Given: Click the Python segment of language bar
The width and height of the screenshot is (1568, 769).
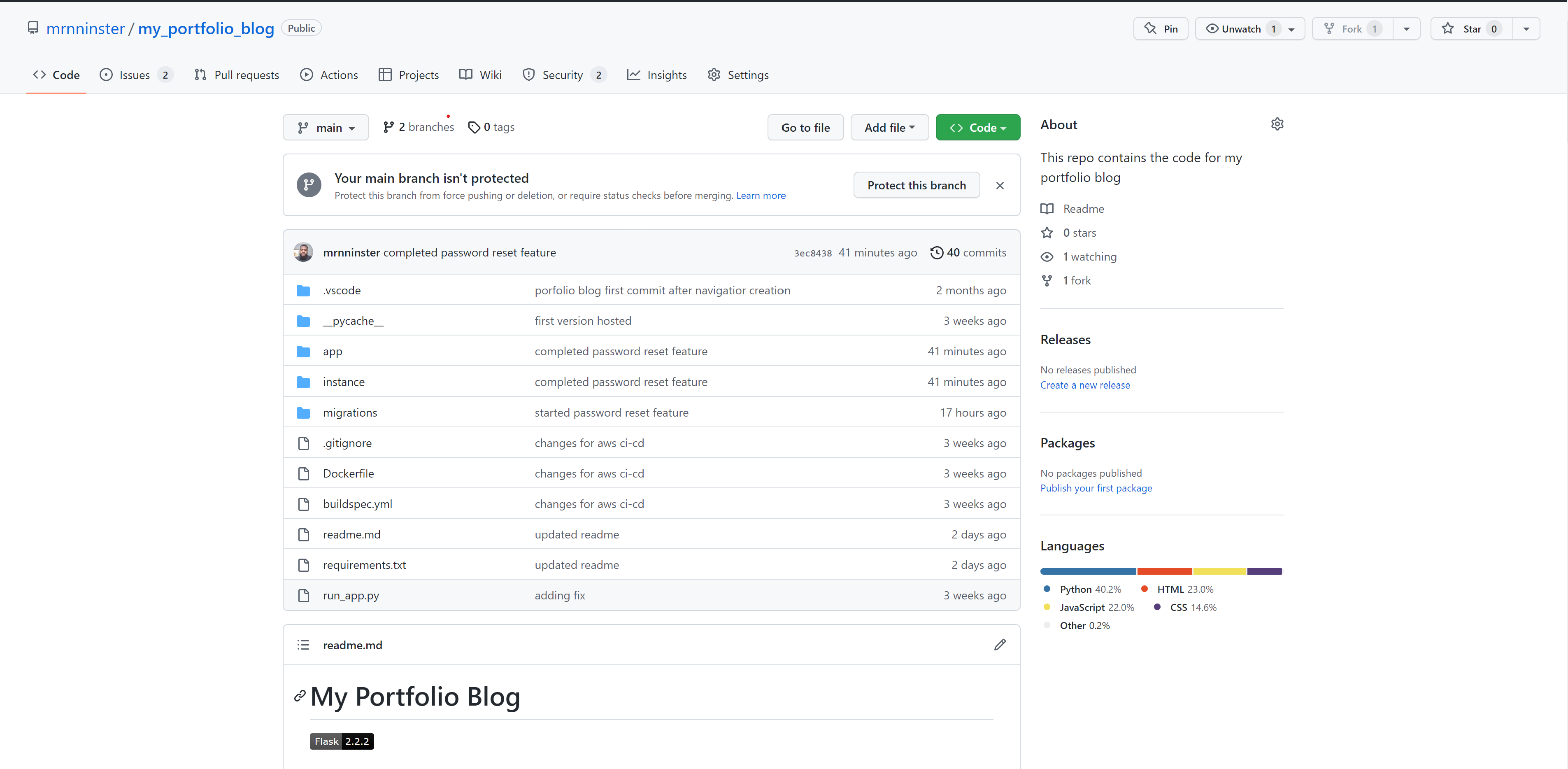Looking at the screenshot, I should coord(1088,571).
